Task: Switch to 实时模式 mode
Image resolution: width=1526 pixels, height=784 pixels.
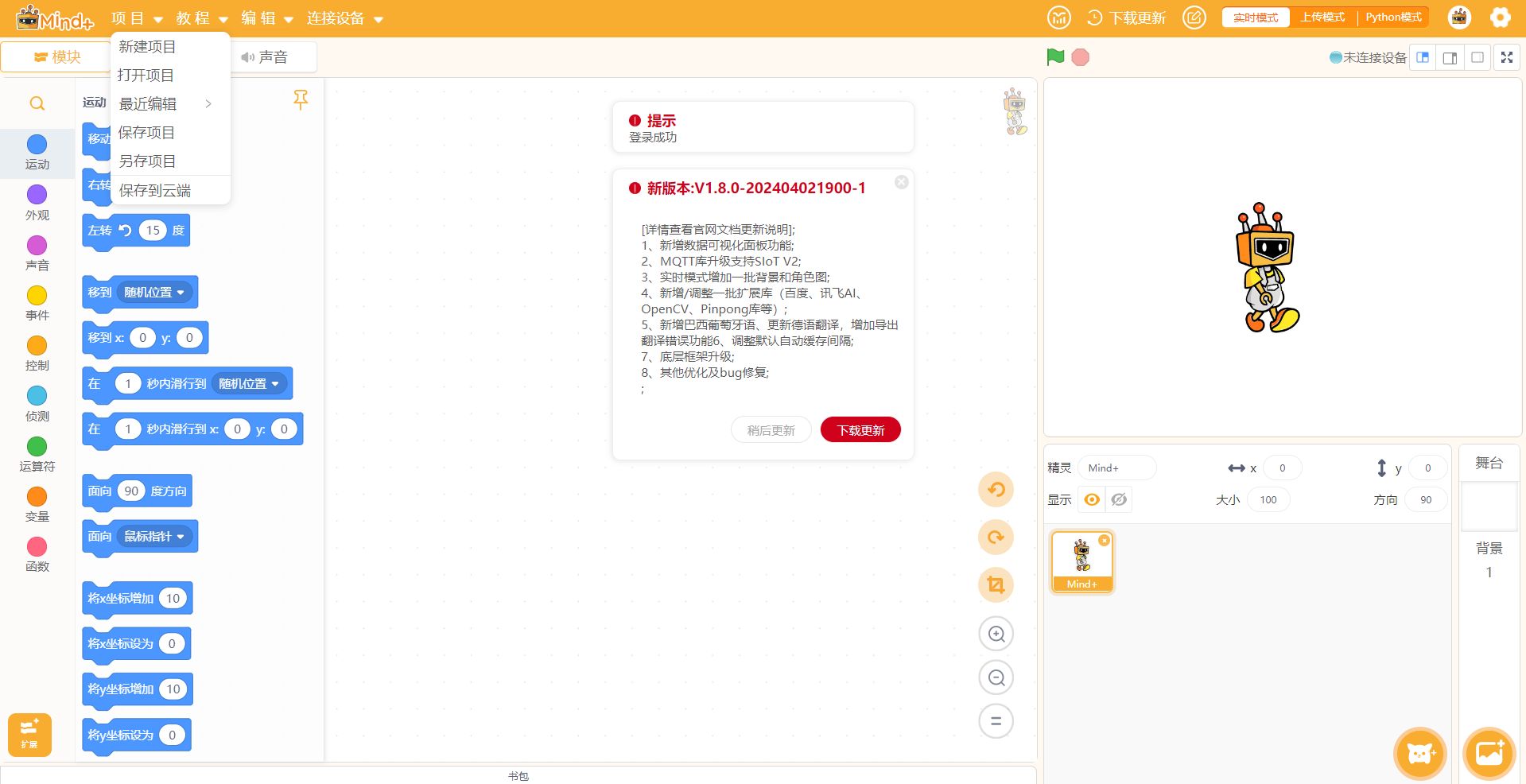Action: (1256, 17)
